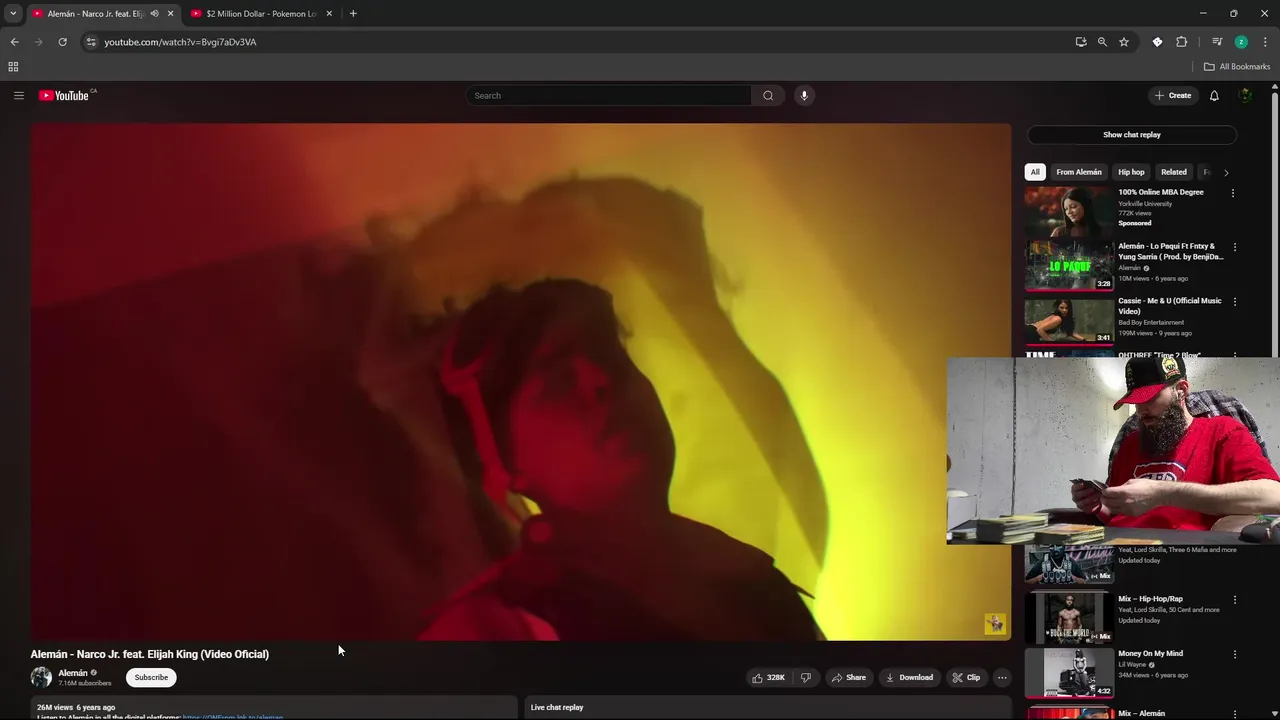The image size is (1280, 720).
Task: Open the Lo Paqui video thumbnail
Action: [x=1069, y=265]
